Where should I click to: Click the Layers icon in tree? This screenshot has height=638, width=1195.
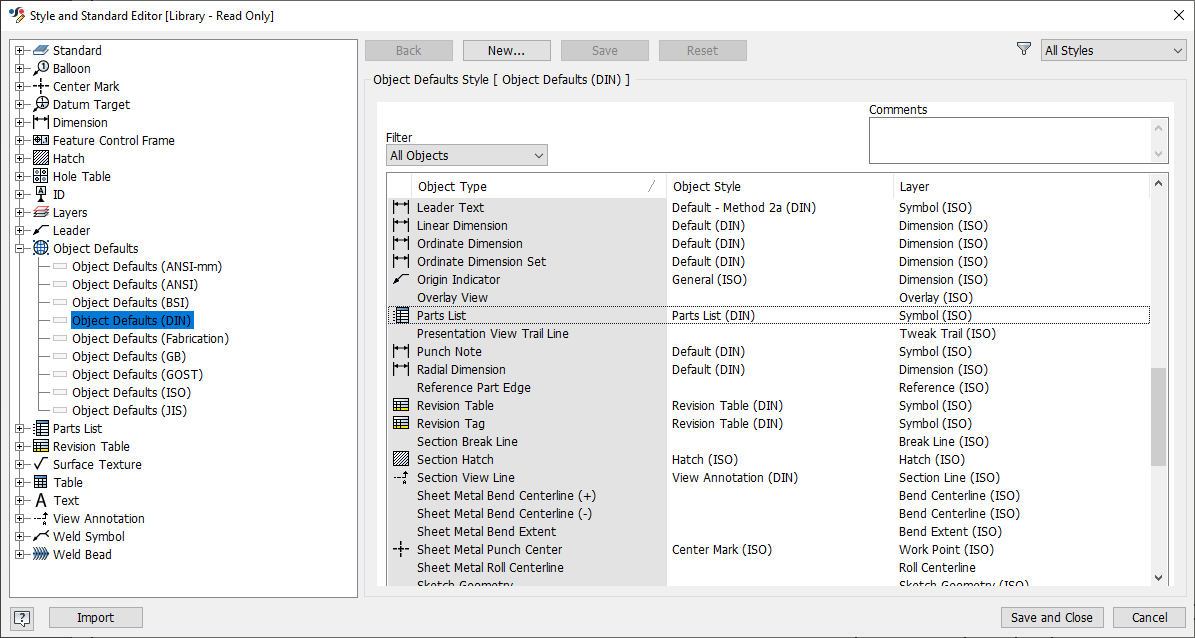(x=41, y=213)
